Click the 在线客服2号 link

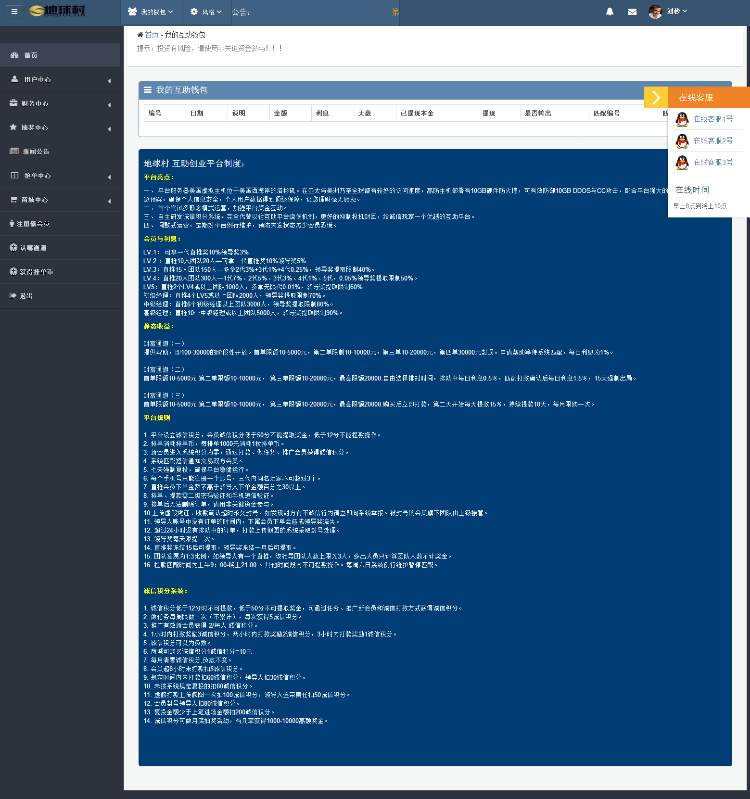[713, 140]
